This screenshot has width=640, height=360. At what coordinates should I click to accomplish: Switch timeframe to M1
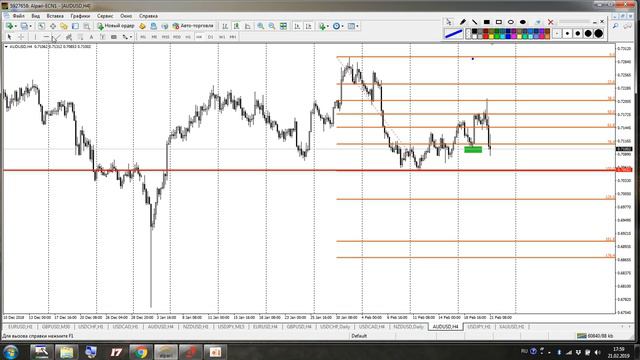143,37
